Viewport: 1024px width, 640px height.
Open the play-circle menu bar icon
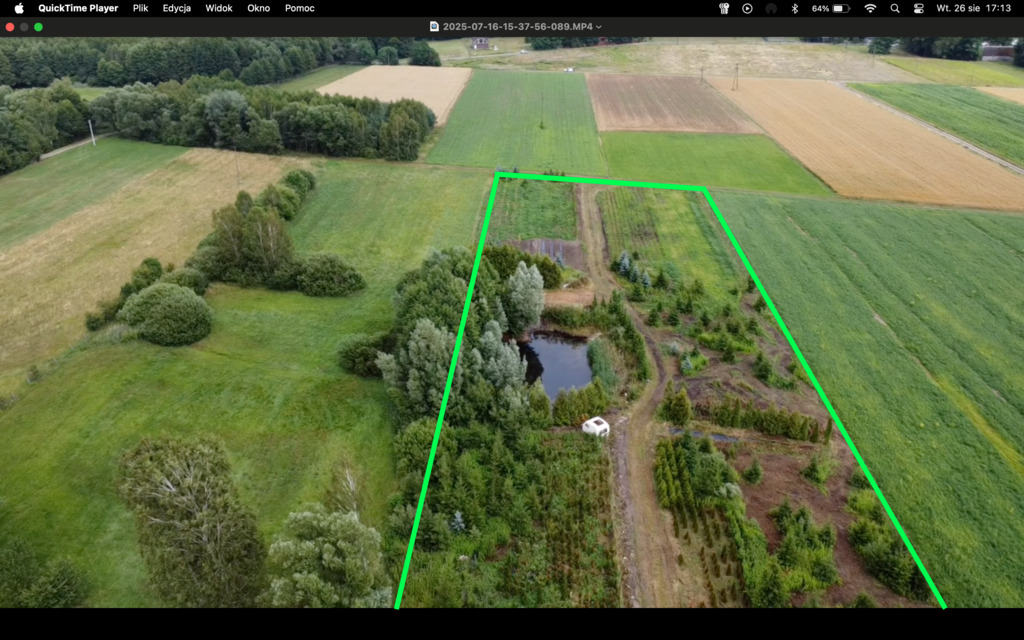747,8
